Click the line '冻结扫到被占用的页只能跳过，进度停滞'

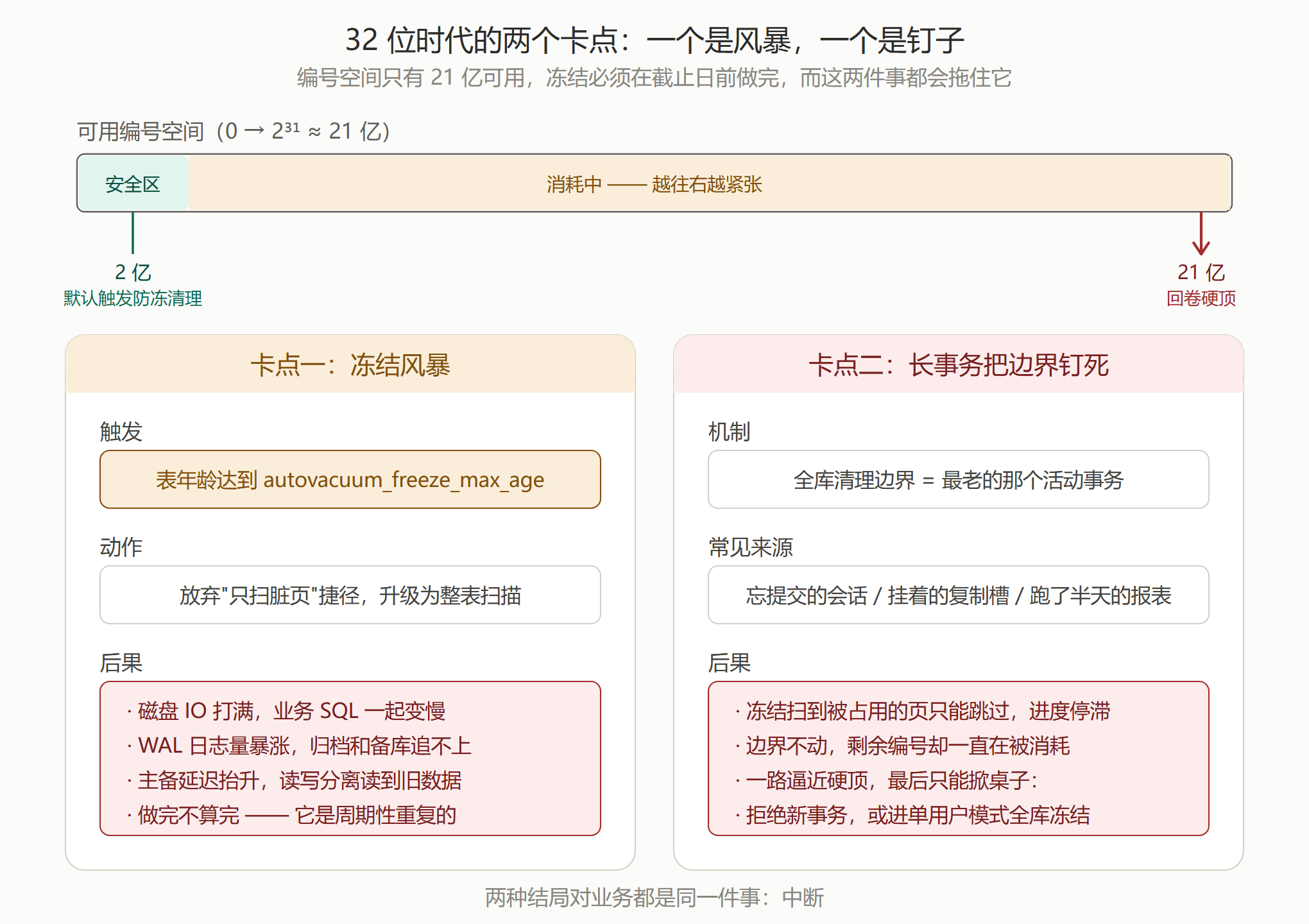[923, 711]
